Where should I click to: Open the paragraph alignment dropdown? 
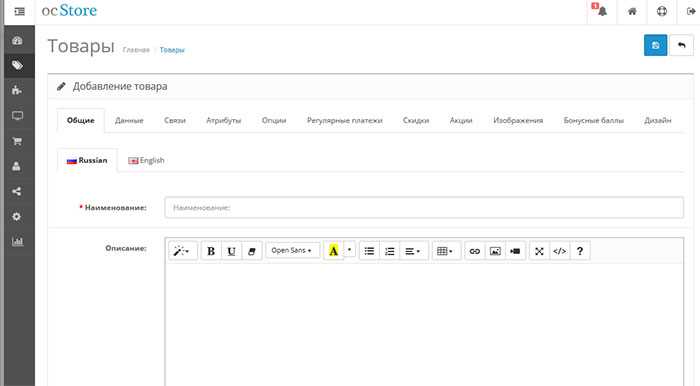(413, 251)
